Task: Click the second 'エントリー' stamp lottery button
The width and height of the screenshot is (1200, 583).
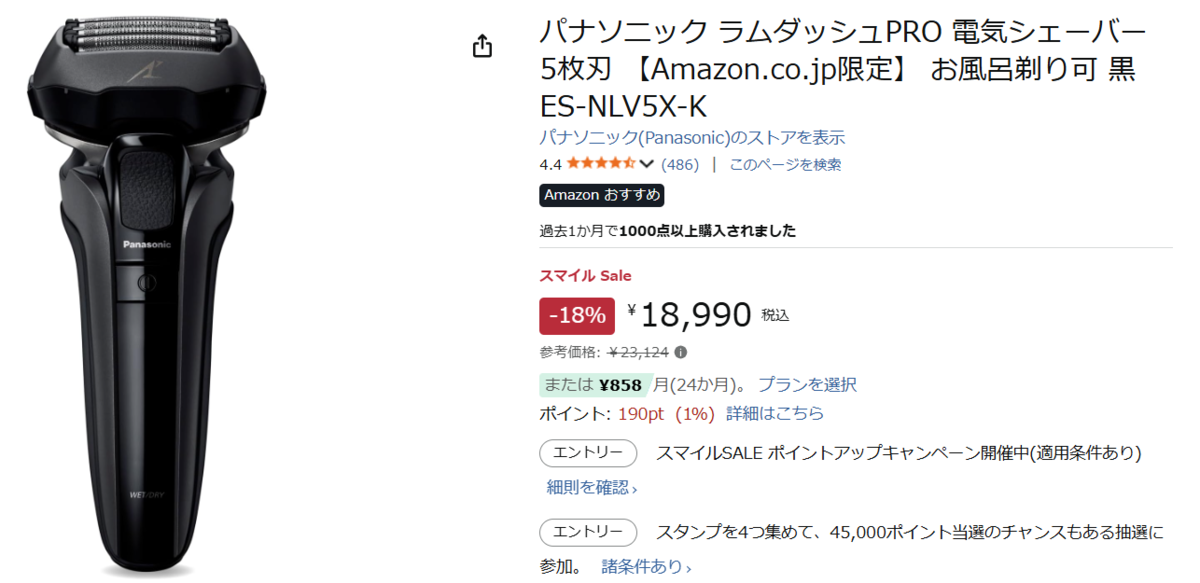Action: (x=588, y=532)
